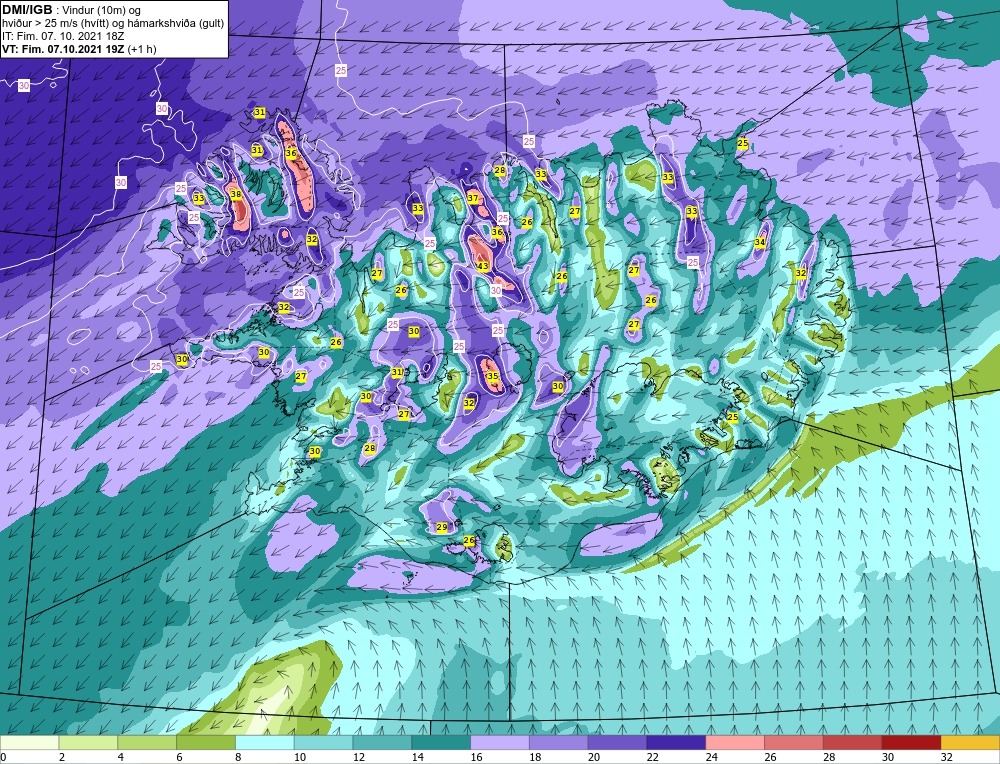The image size is (1000, 764).
Task: Click the purple 18–20 m/s legend swatch
Action: click(559, 742)
